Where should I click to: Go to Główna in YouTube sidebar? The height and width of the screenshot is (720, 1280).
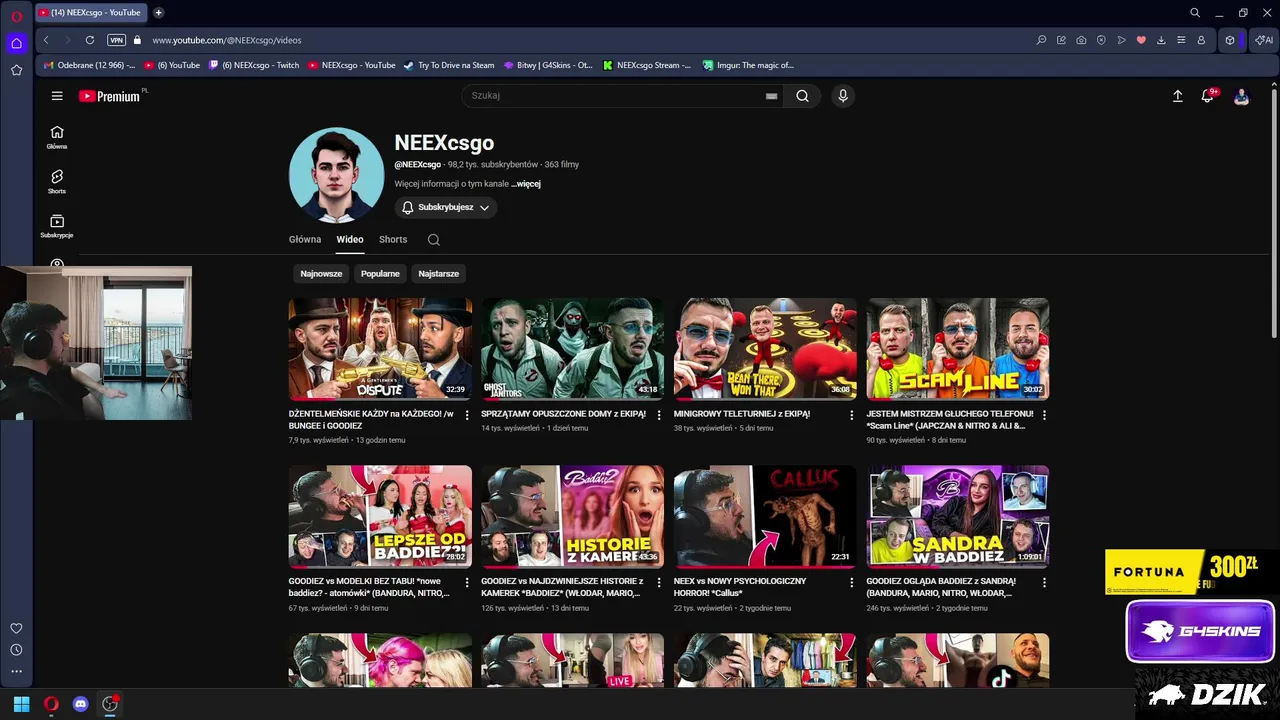[57, 137]
